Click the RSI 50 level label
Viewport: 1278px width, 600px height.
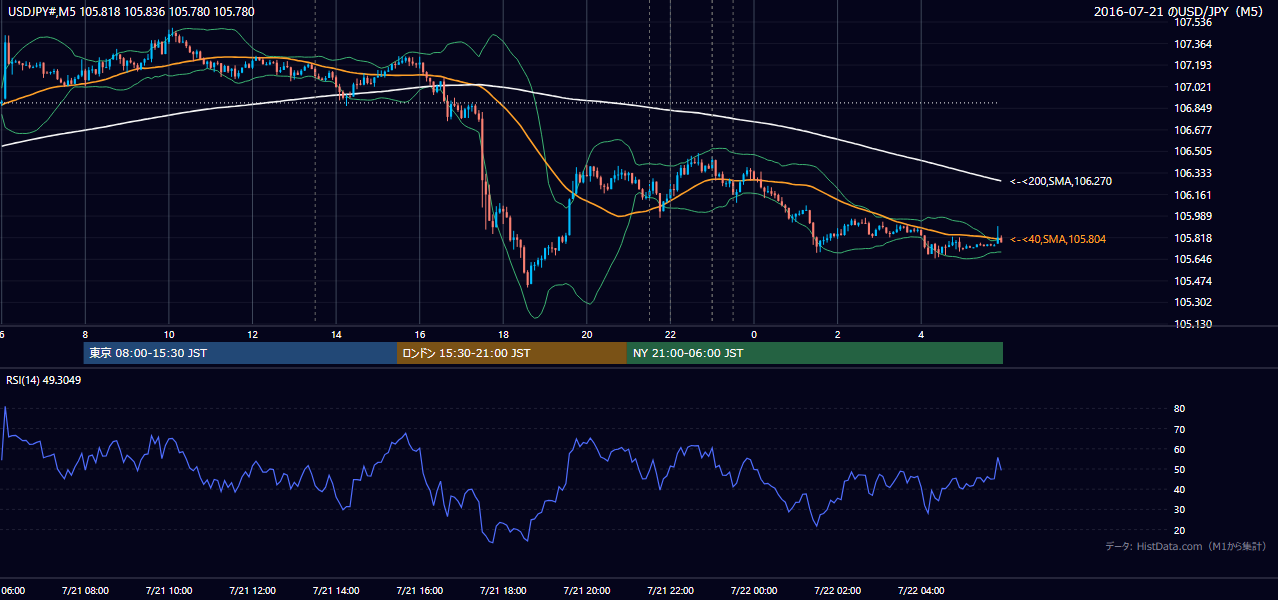tap(1180, 470)
